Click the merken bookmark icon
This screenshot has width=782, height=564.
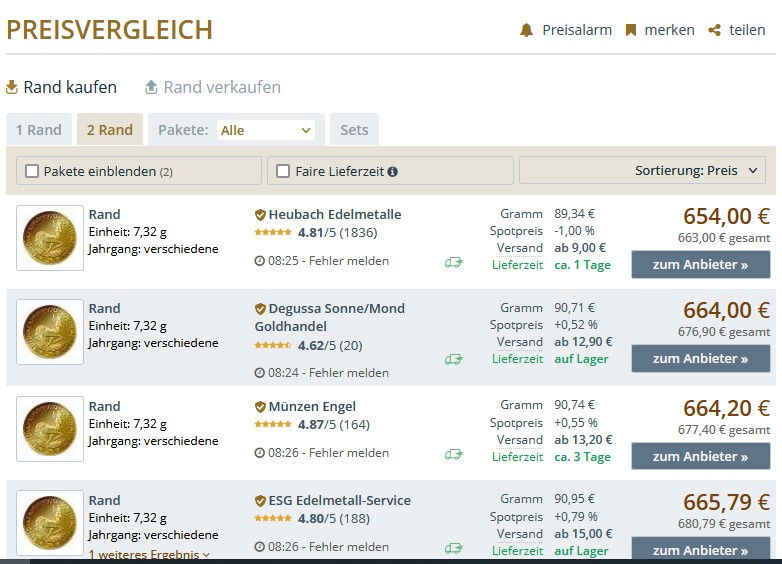[x=631, y=30]
